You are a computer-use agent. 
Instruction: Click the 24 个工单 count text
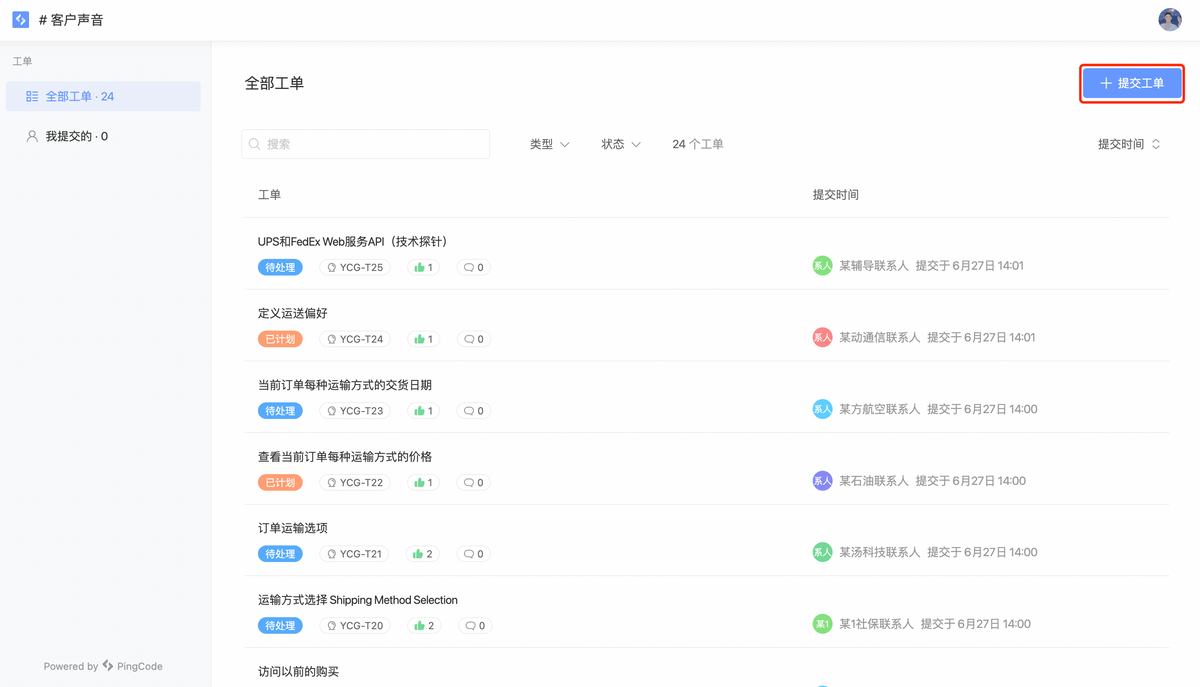pyautogui.click(x=698, y=144)
